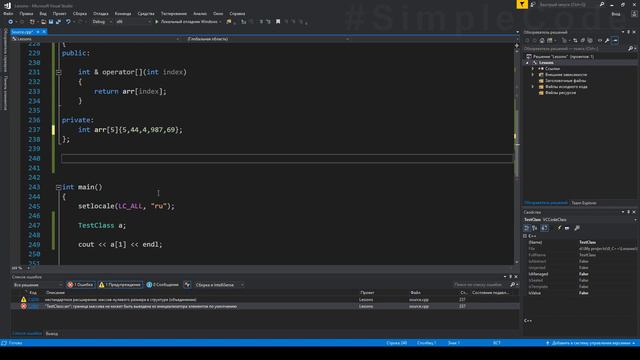Click the warning code link in error list

point(33,300)
